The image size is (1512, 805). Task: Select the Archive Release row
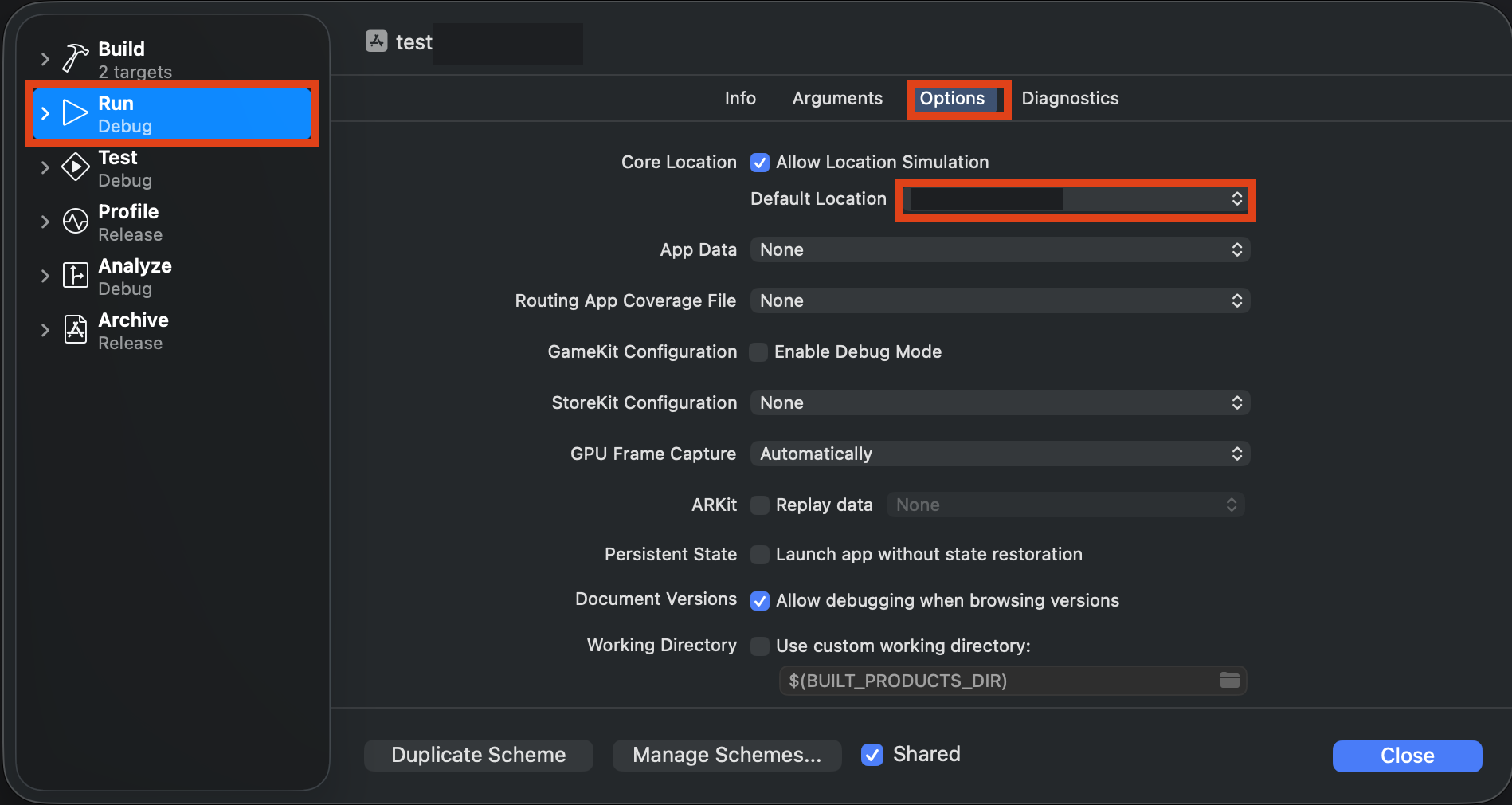coord(172,330)
